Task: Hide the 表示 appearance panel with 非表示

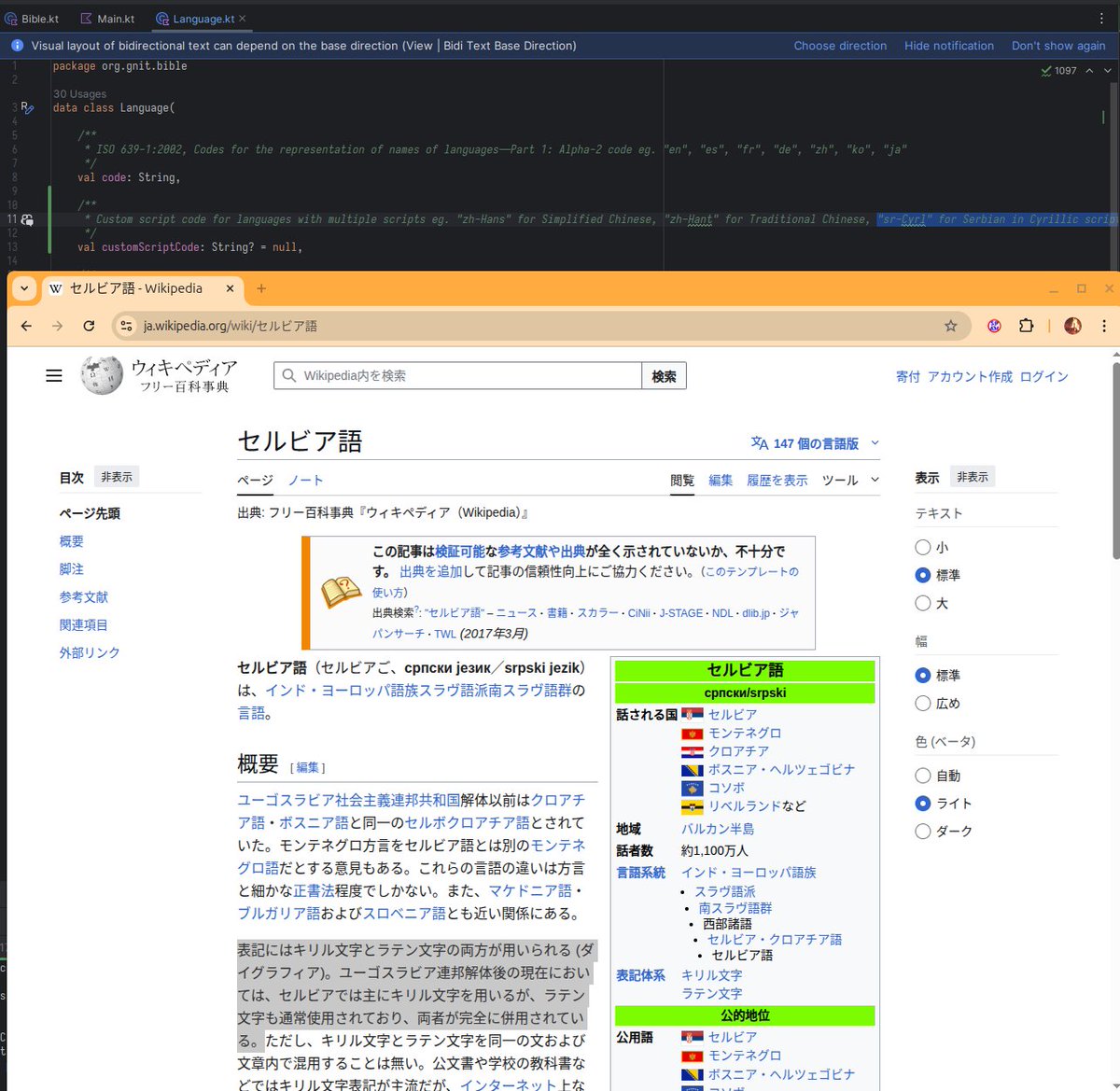Action: pos(972,477)
